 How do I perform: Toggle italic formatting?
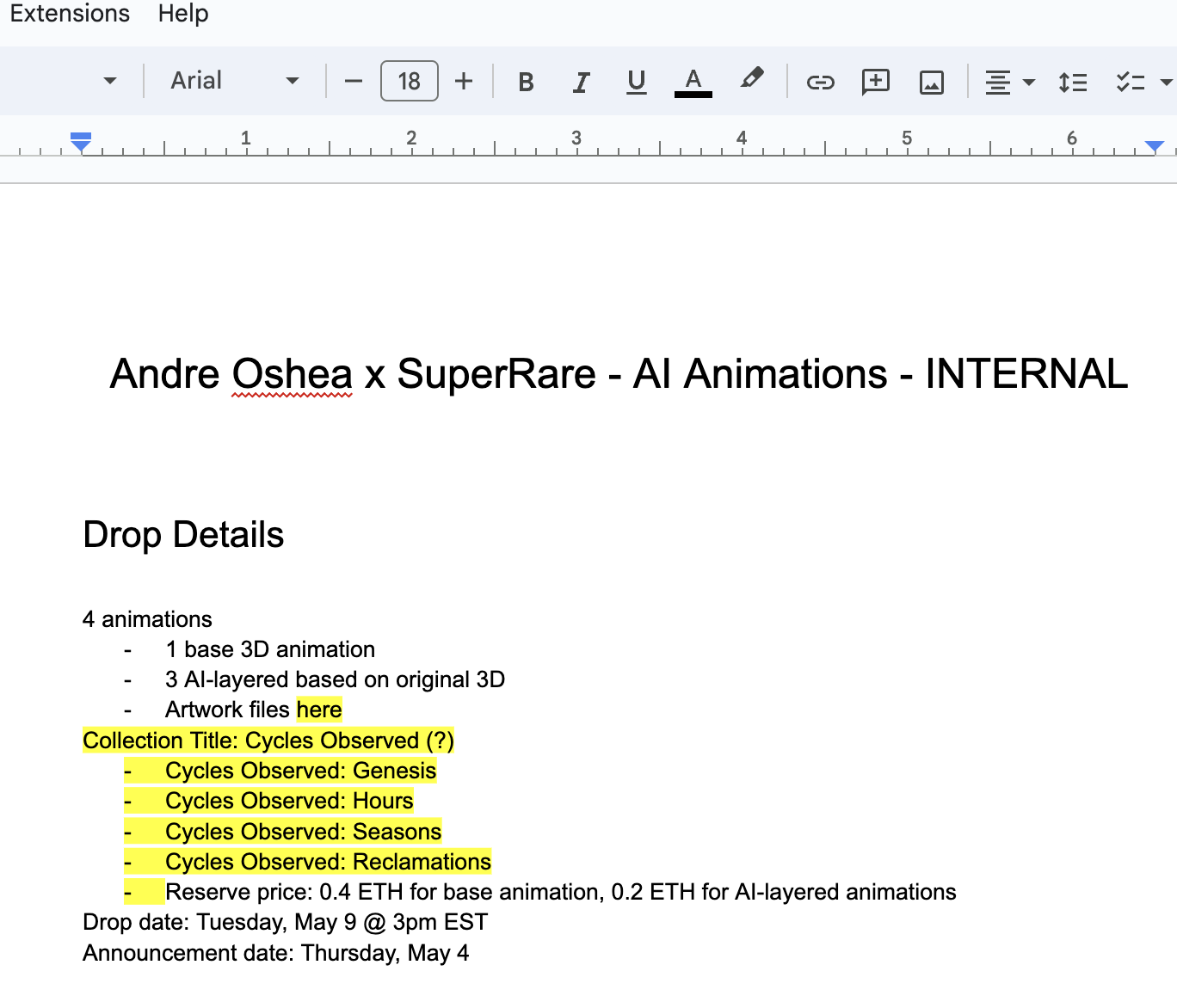pos(582,82)
